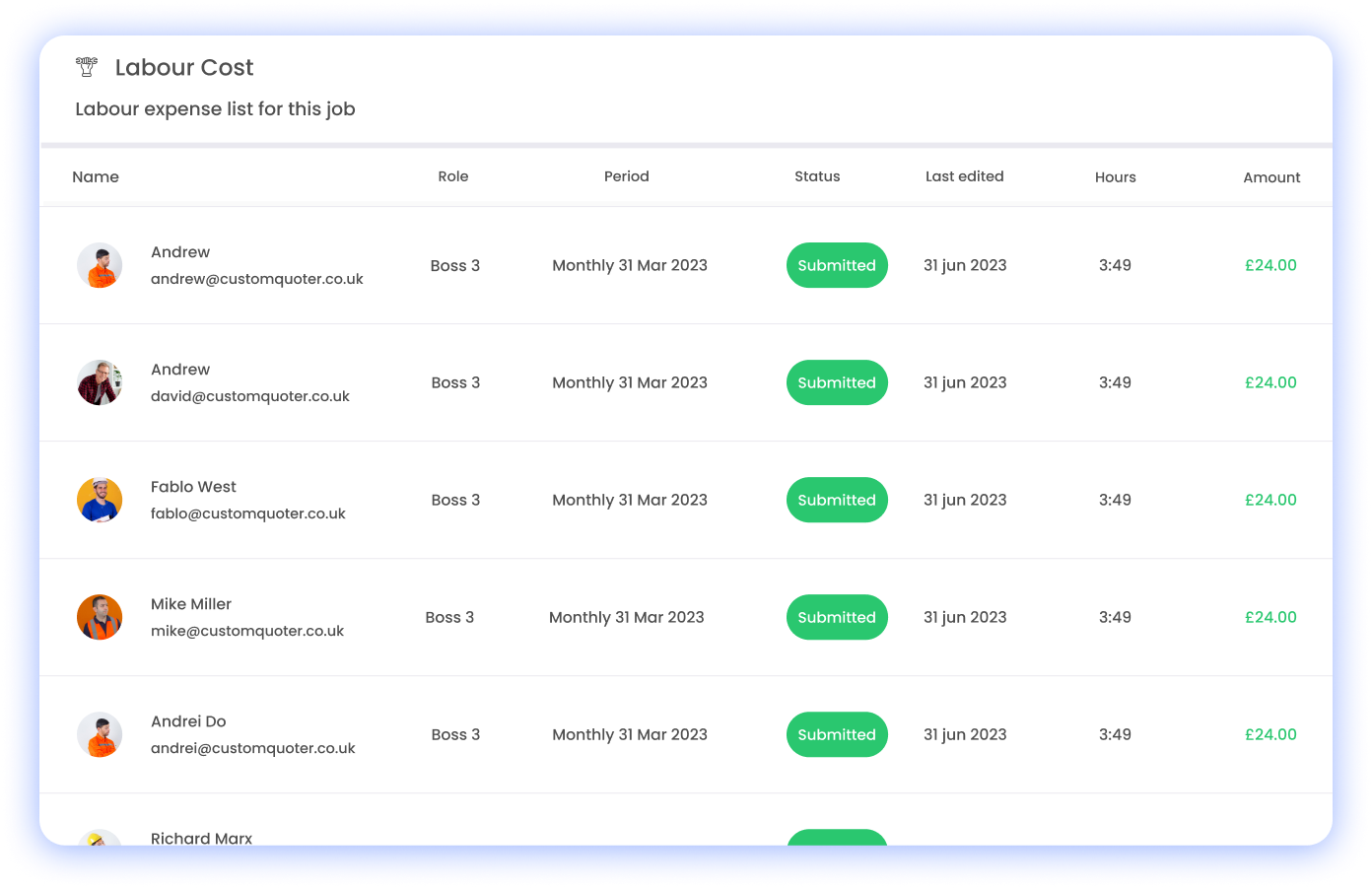This screenshot has width=1372, height=889.
Task: Click the Submitted badge in first row
Action: coord(837,265)
